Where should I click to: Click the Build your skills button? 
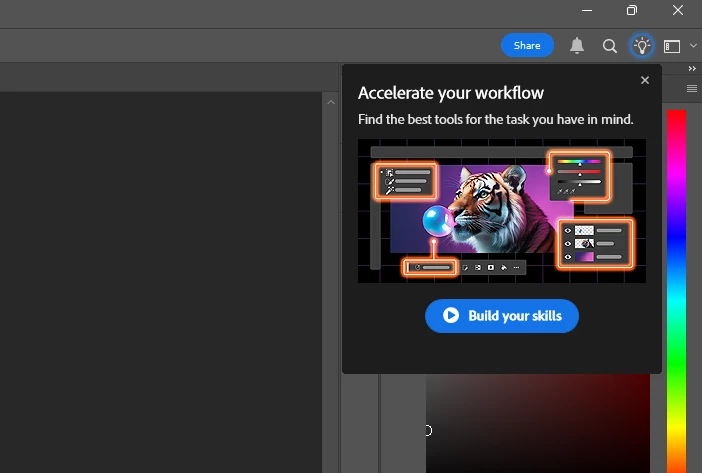click(x=501, y=316)
